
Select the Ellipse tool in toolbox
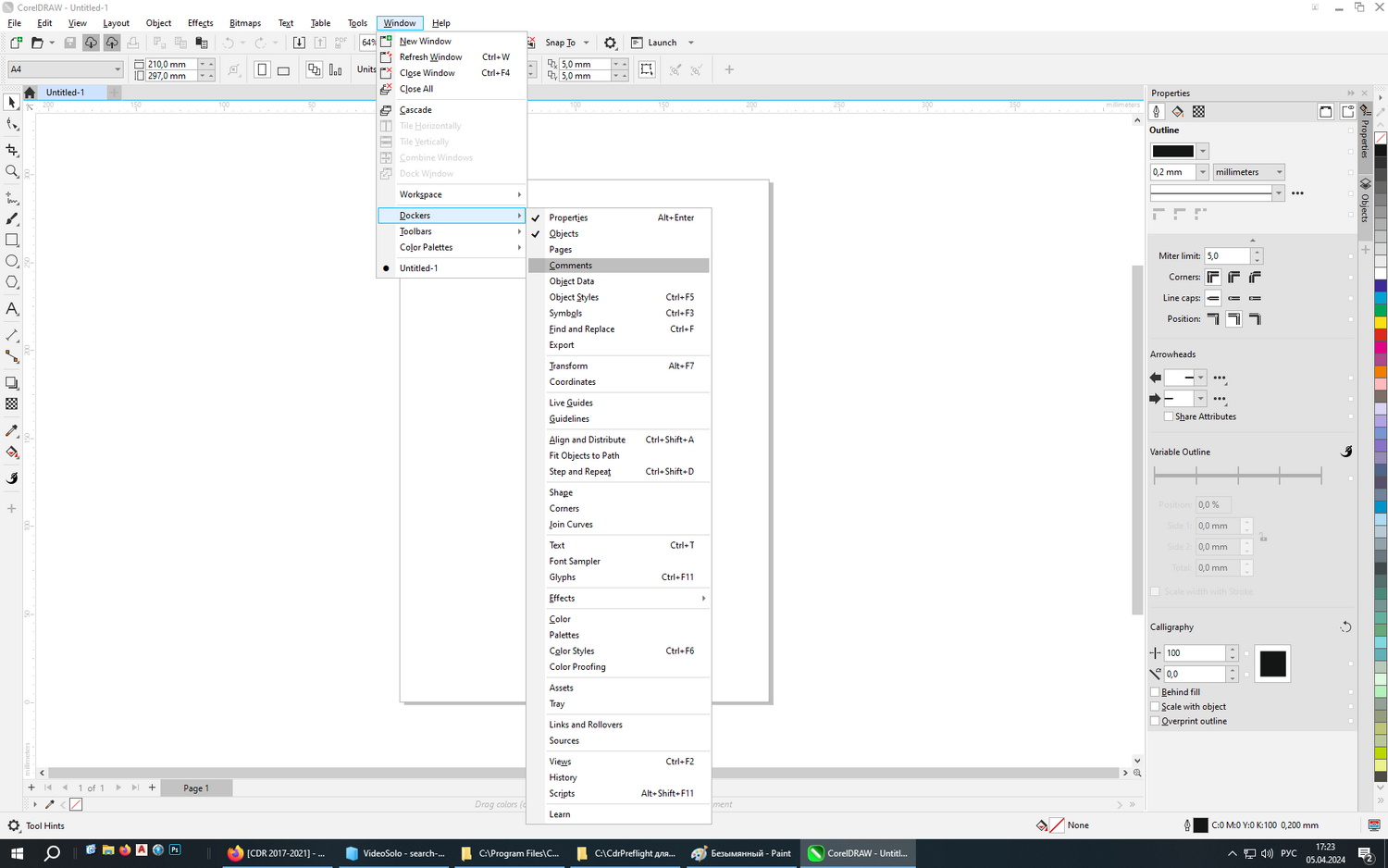pyautogui.click(x=12, y=262)
